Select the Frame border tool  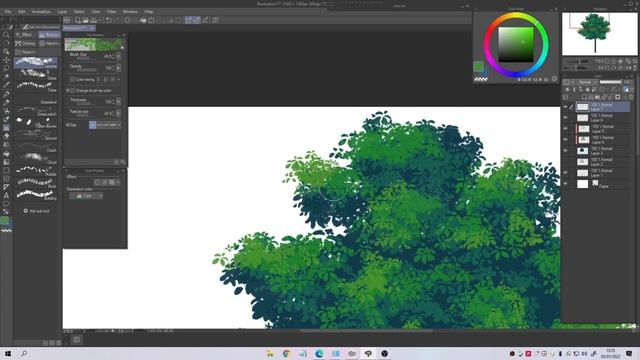pyautogui.click(x=6, y=179)
